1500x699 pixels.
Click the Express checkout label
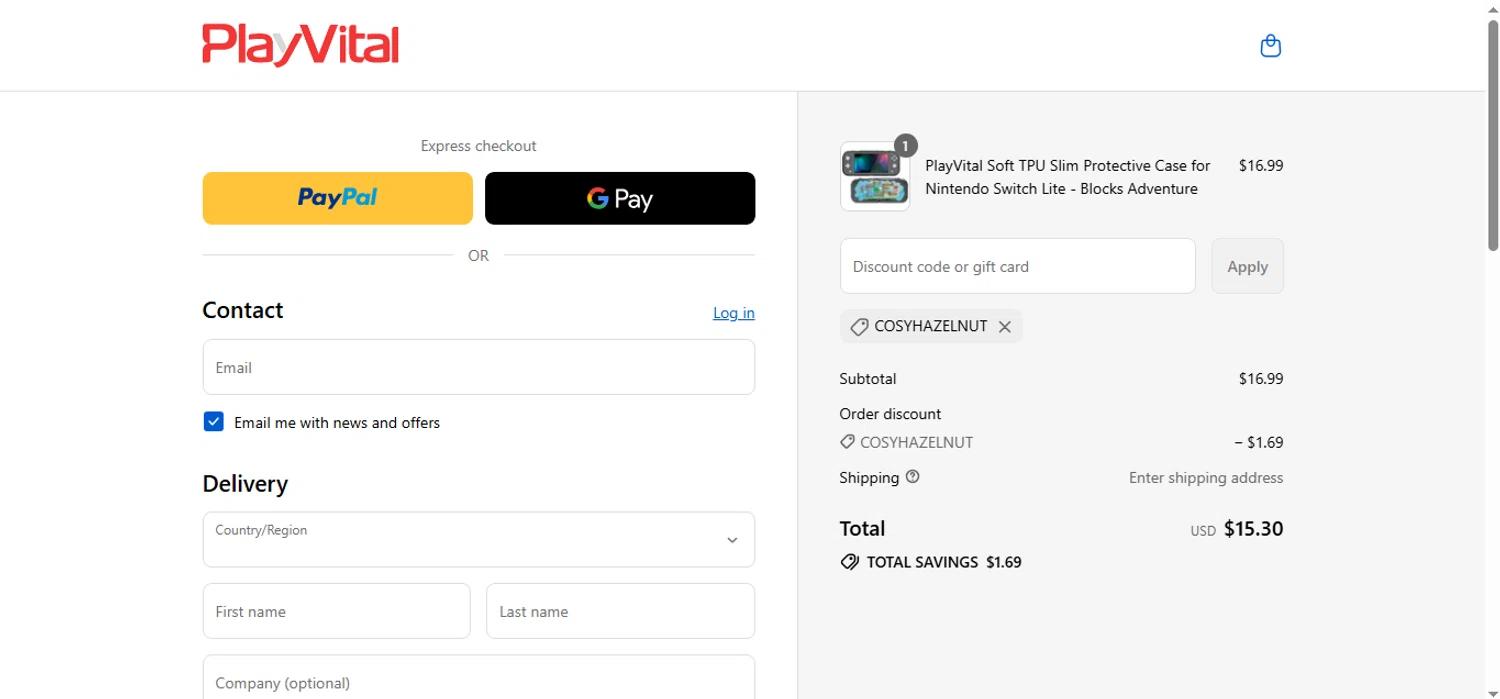(x=478, y=146)
